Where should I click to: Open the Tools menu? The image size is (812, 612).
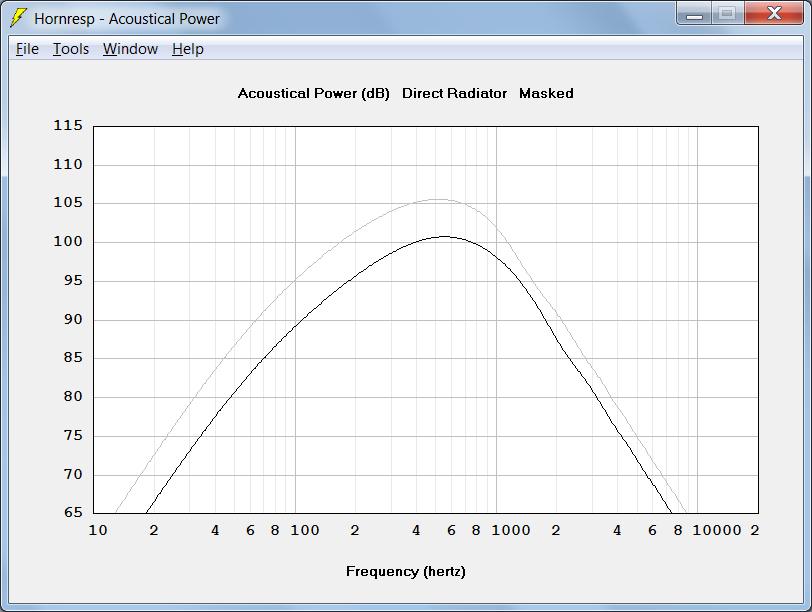[x=71, y=49]
